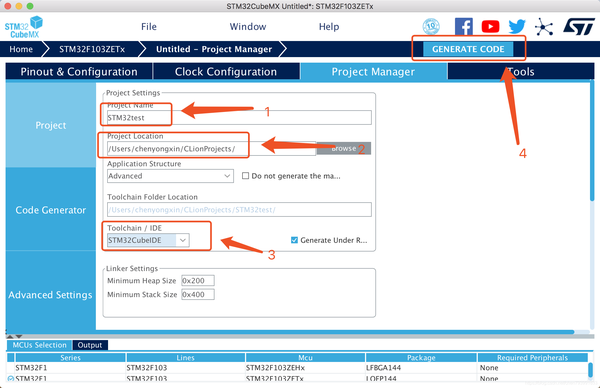The image size is (600, 388).
Task: Open the Toolchain / IDE STM32CubeIDE dropdown
Action: pyautogui.click(x=148, y=240)
